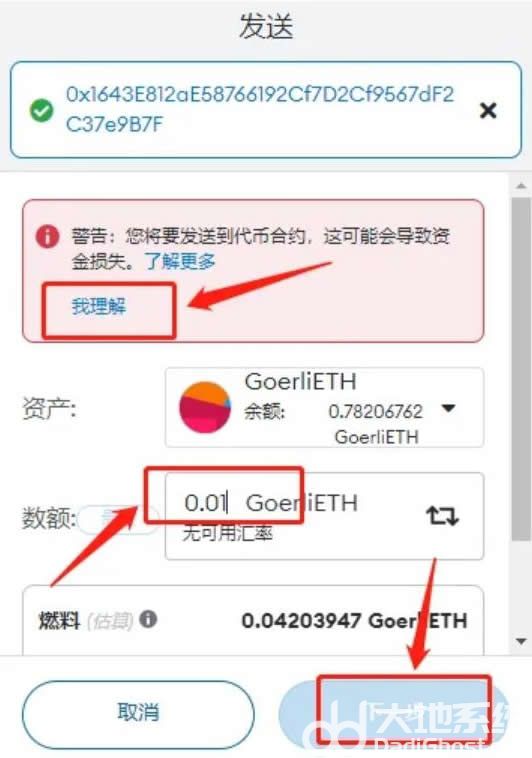Open the asset selector showing balance 0.78206762
This screenshot has width=532, height=758.
[324, 408]
